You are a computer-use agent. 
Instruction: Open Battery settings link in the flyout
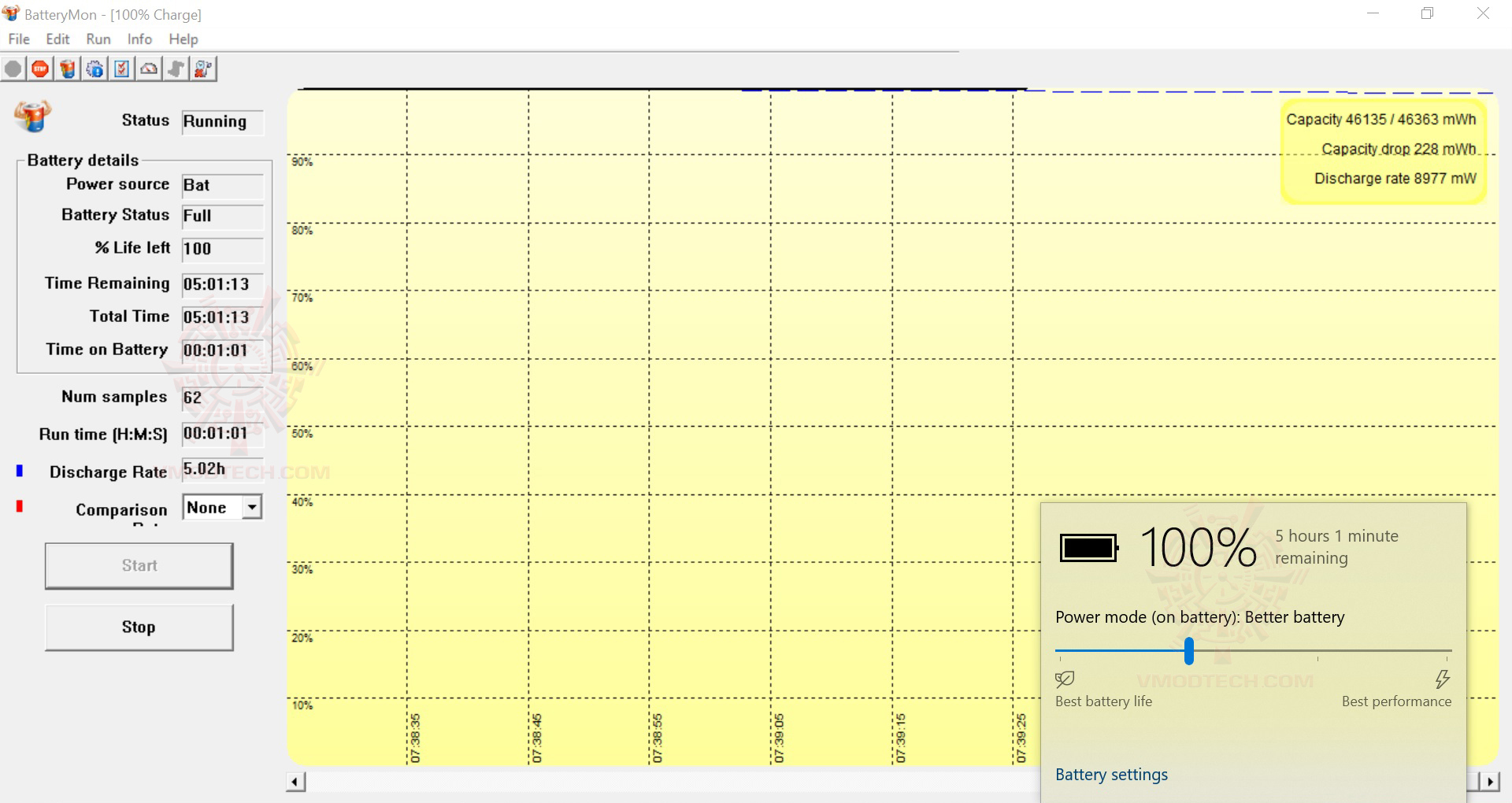pyautogui.click(x=1111, y=775)
